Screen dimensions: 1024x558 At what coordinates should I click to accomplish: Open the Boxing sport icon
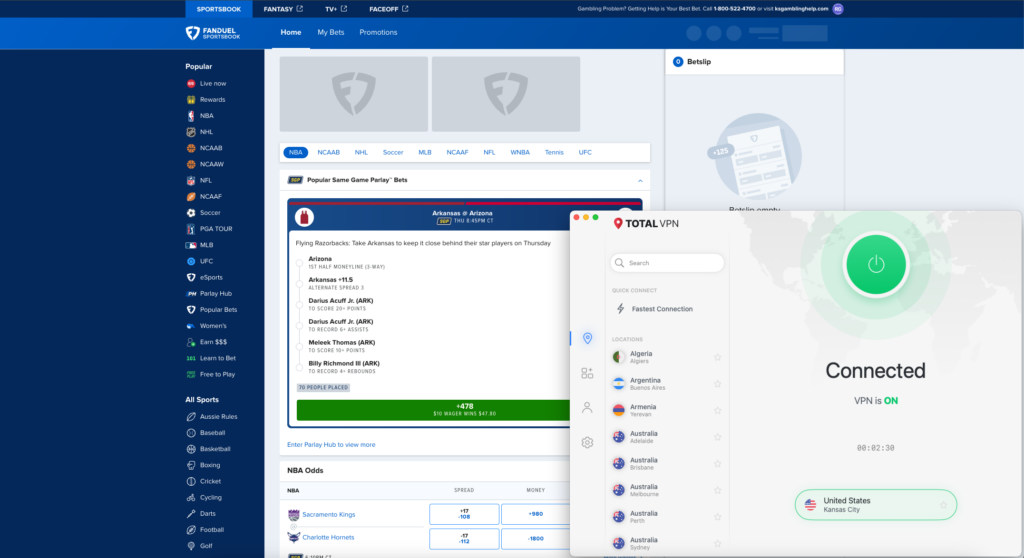coord(191,465)
